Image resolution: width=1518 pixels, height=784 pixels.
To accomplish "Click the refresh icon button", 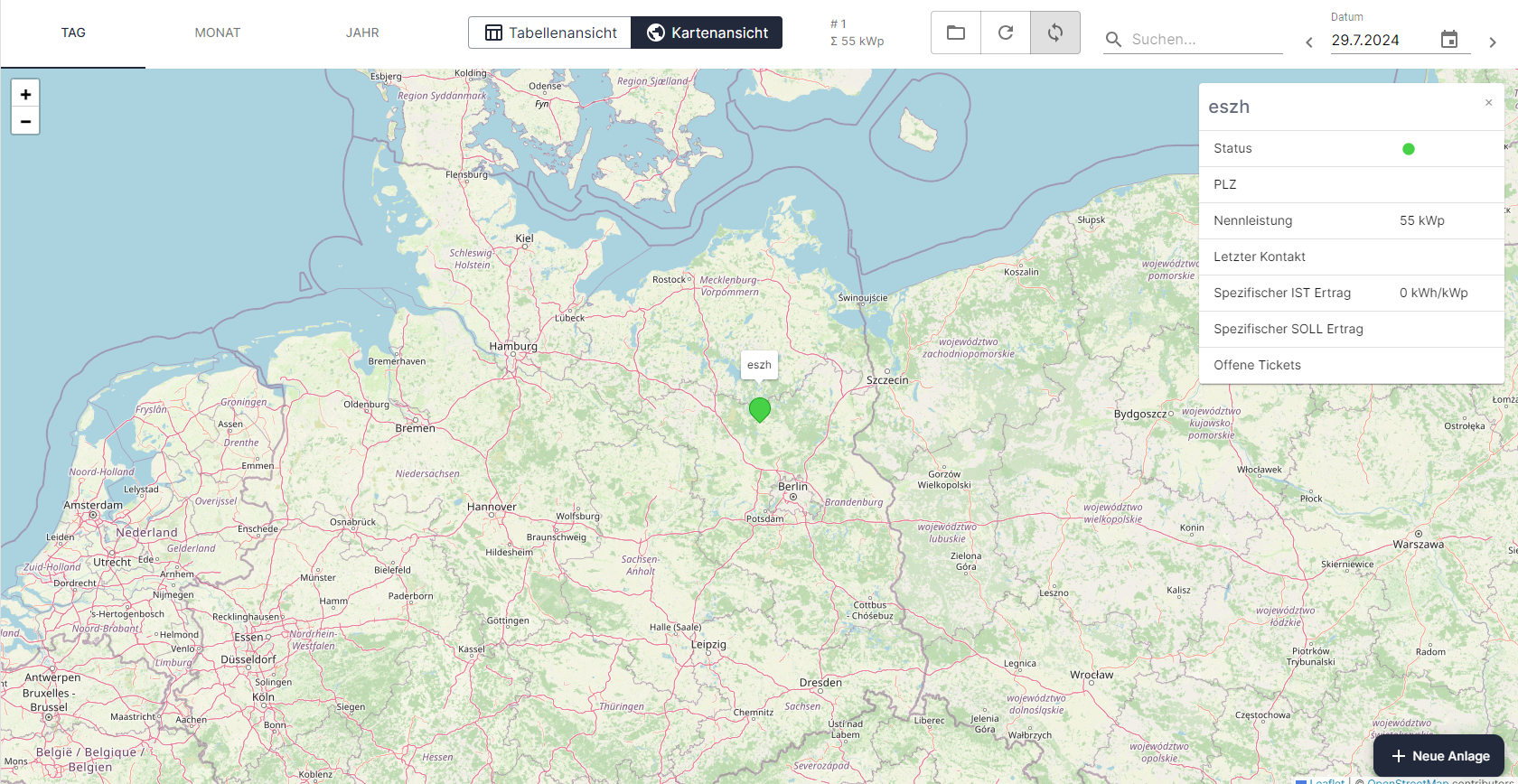I will click(x=1006, y=33).
